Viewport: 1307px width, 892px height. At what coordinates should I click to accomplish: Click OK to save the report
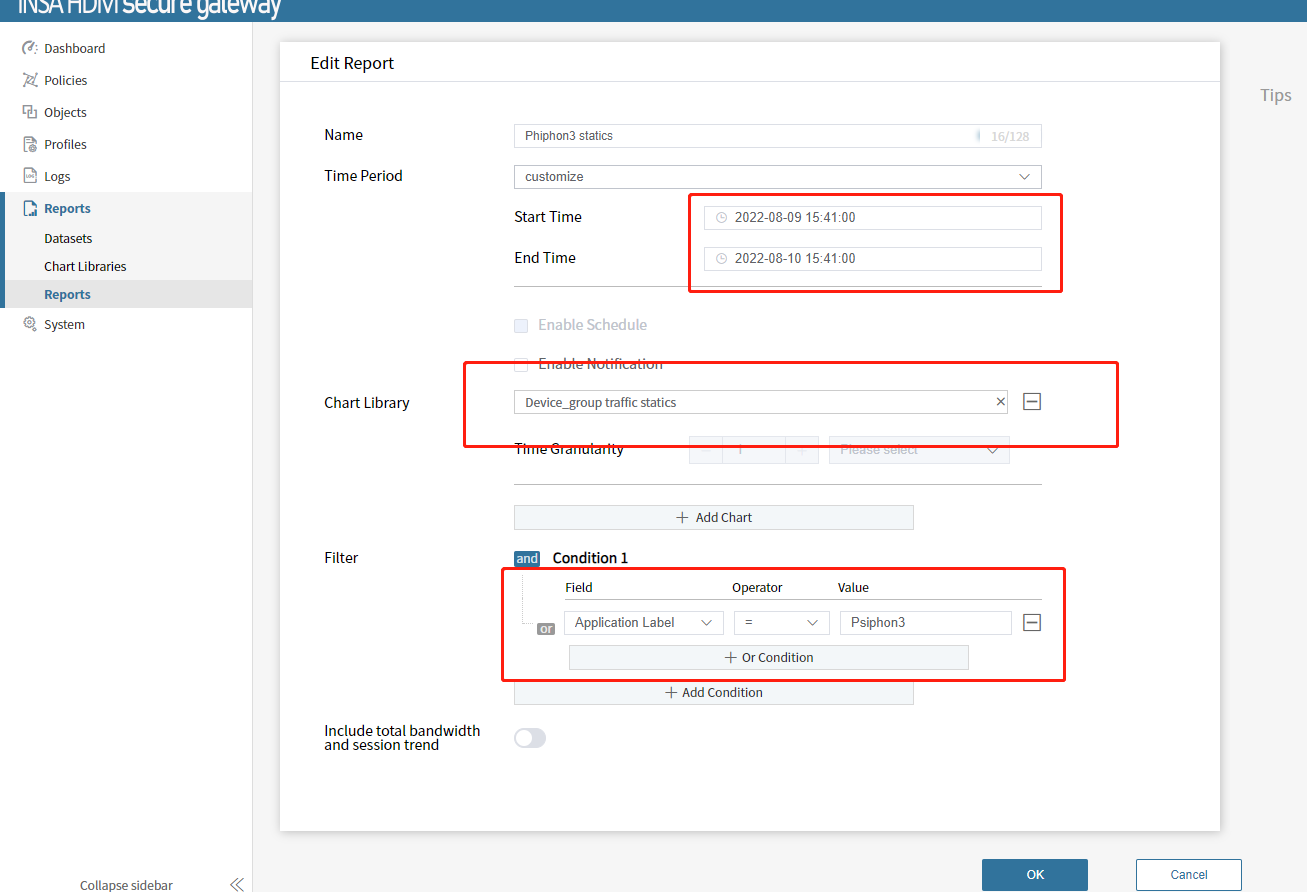click(x=1034, y=874)
